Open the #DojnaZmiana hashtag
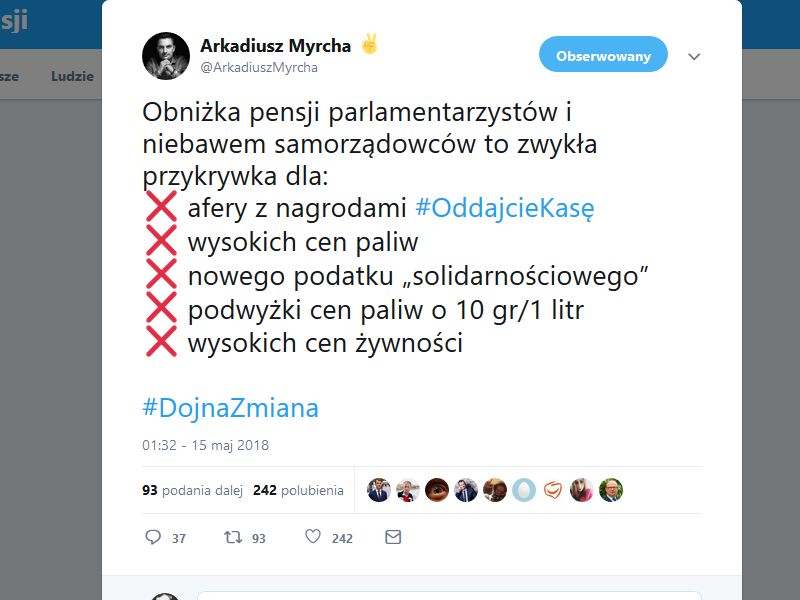Image resolution: width=800 pixels, height=600 pixels. coord(231,408)
